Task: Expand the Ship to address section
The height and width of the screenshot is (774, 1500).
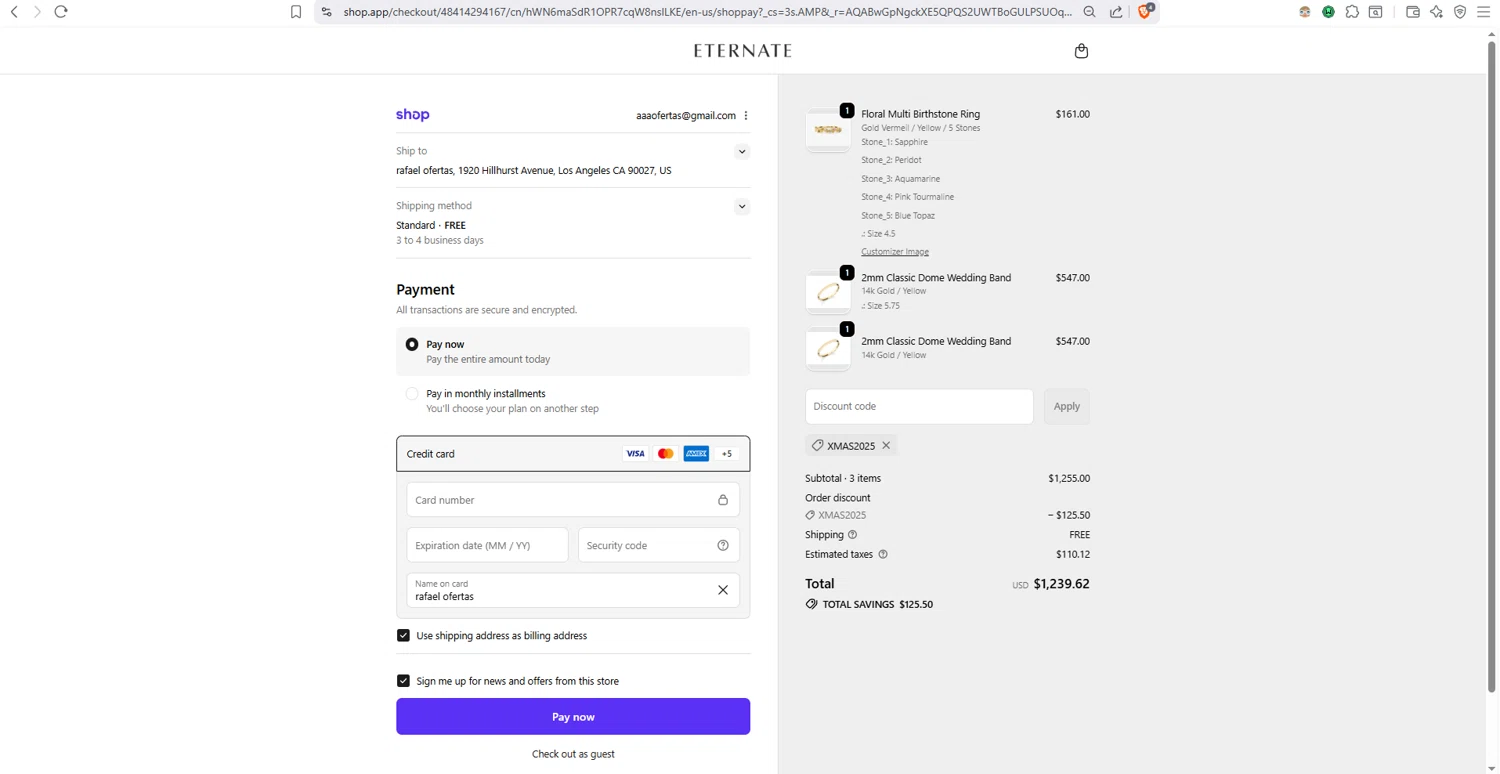Action: (x=742, y=152)
